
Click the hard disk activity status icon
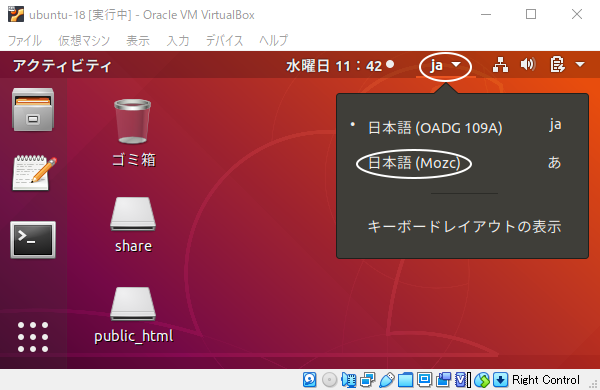coord(310,380)
